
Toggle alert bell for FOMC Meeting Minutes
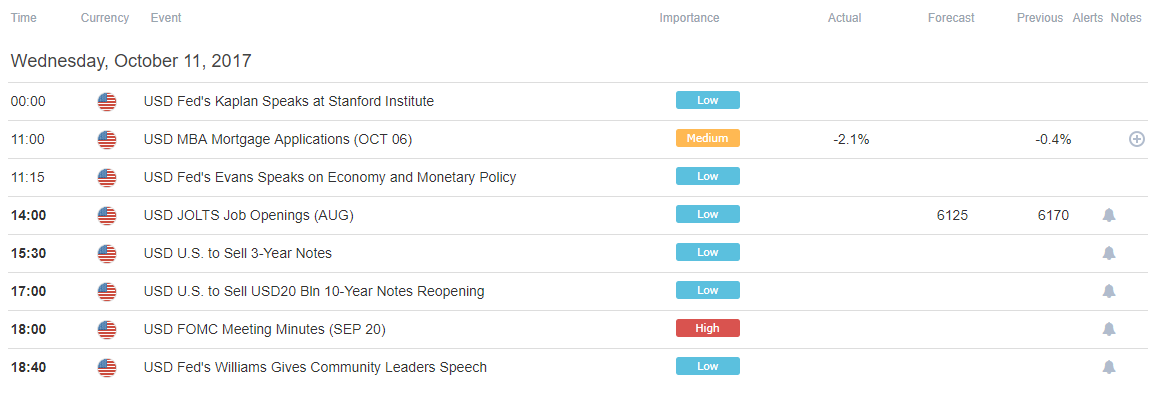pyautogui.click(x=1109, y=329)
